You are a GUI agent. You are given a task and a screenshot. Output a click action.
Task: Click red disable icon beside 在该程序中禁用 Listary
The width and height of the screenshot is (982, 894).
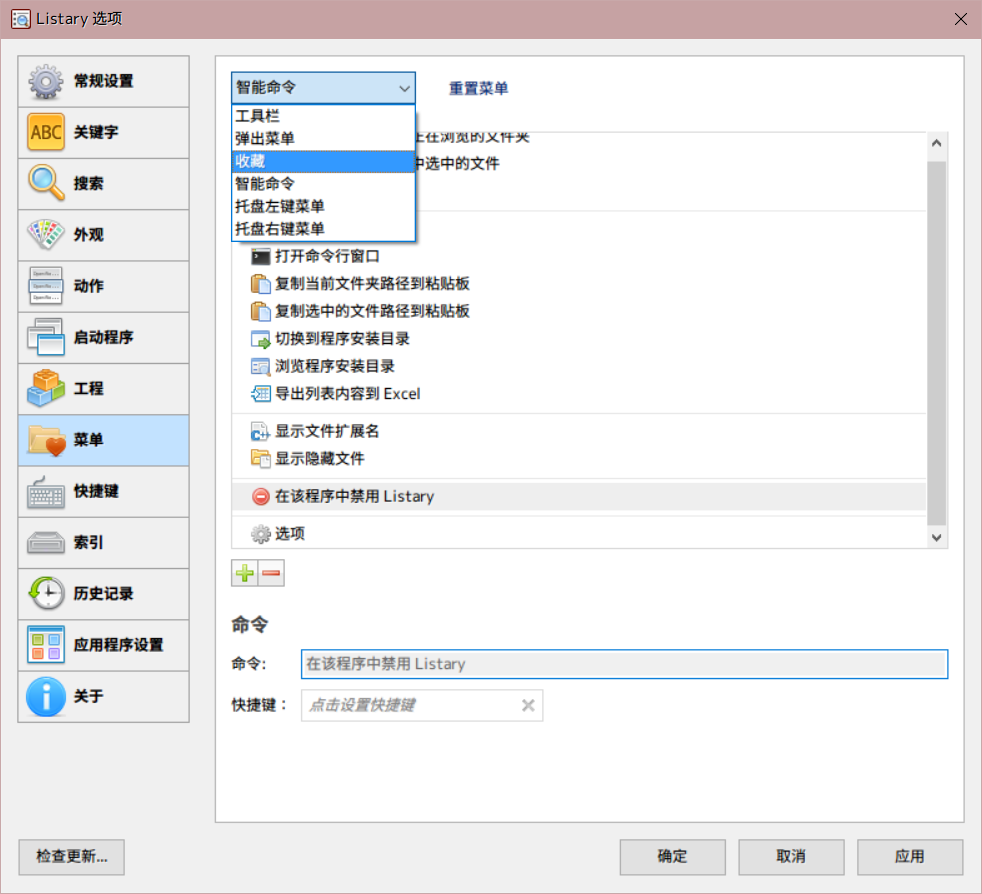[x=261, y=497]
